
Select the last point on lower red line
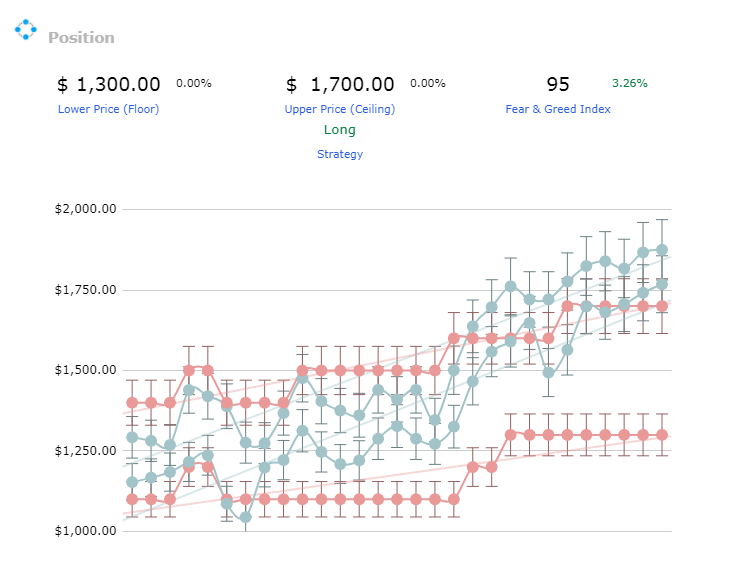point(662,435)
